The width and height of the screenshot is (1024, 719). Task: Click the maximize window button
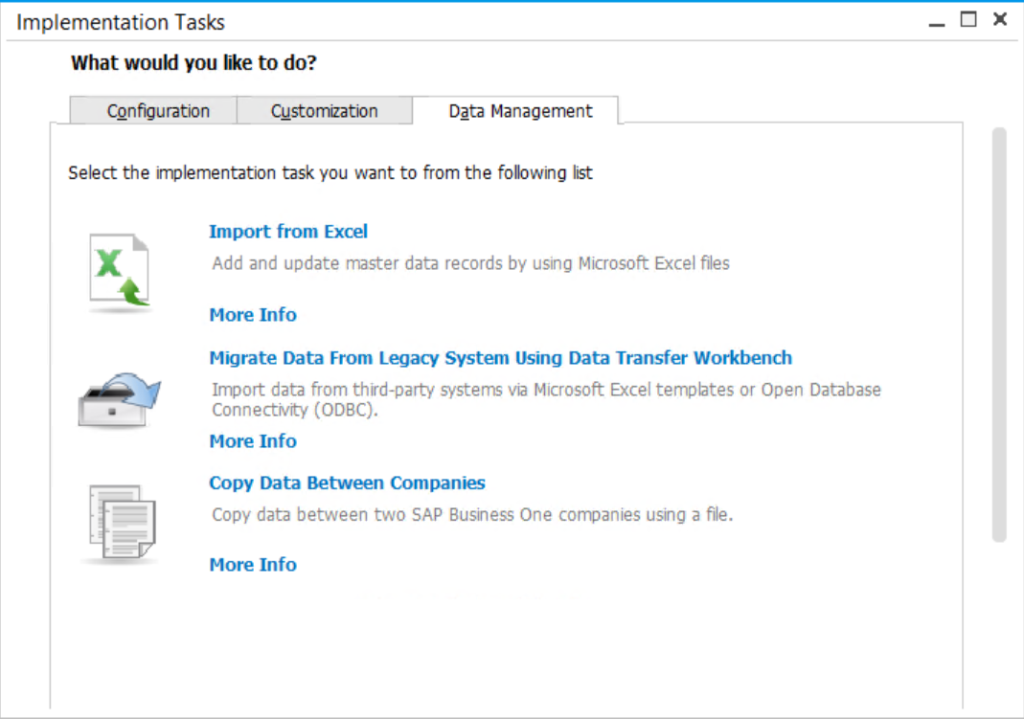point(967,18)
